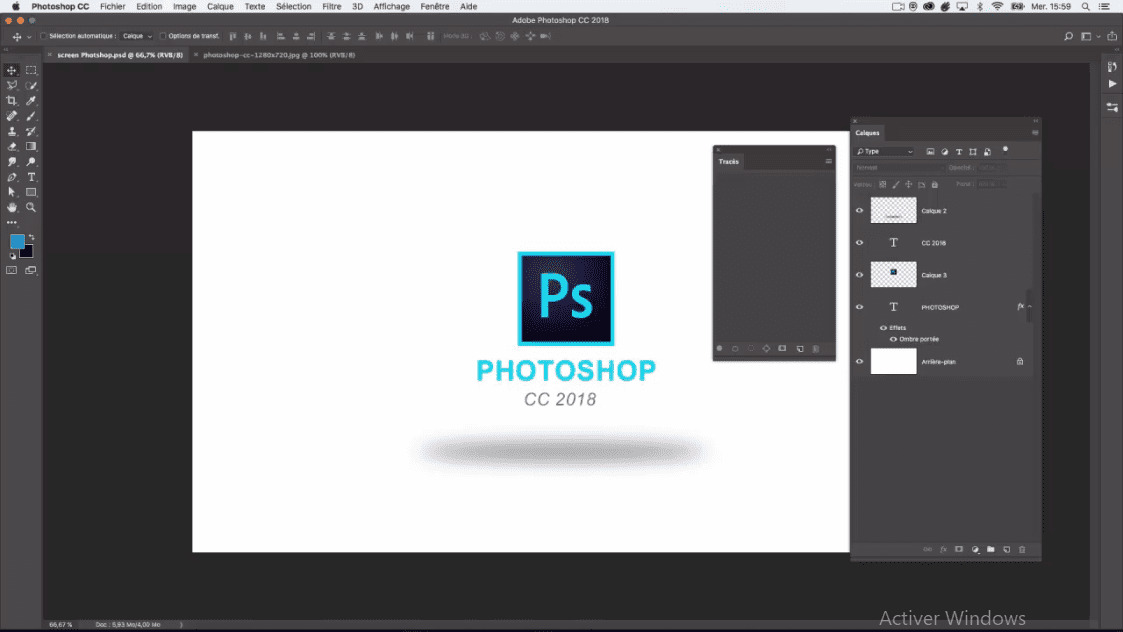Reset default foreground and background colors
The image size is (1123, 632).
coord(12,256)
